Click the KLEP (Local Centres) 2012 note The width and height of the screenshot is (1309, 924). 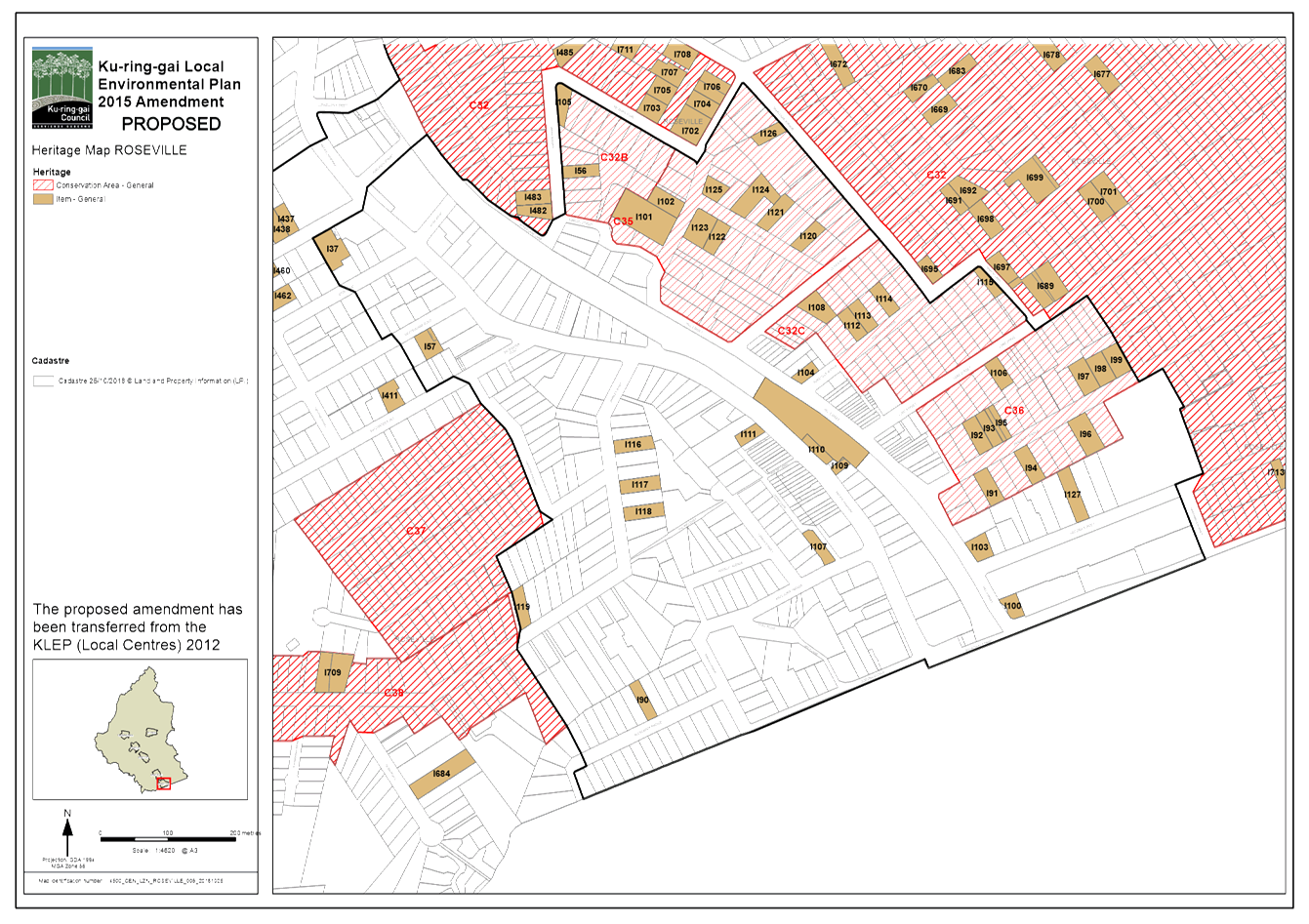coord(138,626)
